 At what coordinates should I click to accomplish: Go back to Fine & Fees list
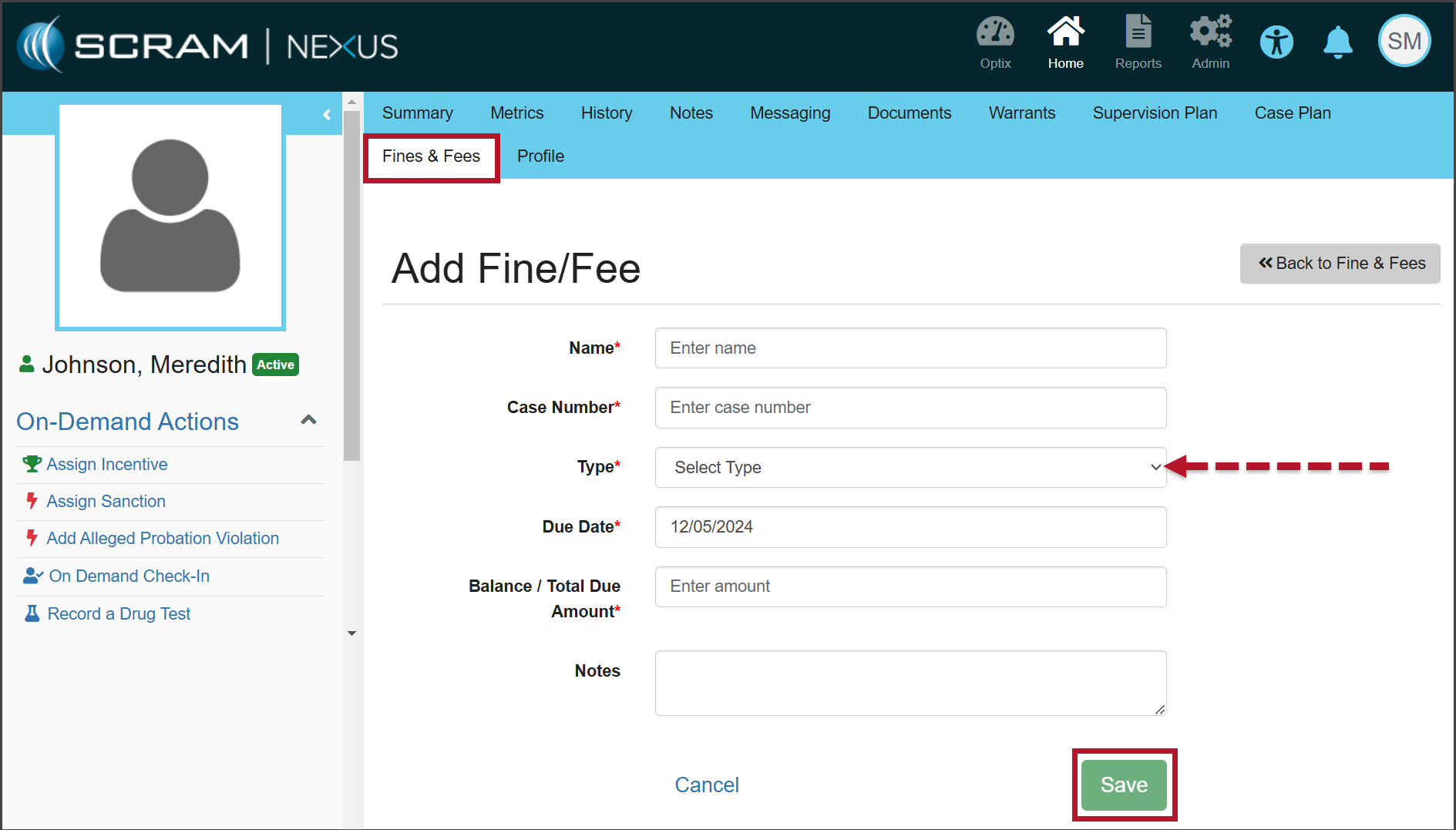pos(1340,264)
